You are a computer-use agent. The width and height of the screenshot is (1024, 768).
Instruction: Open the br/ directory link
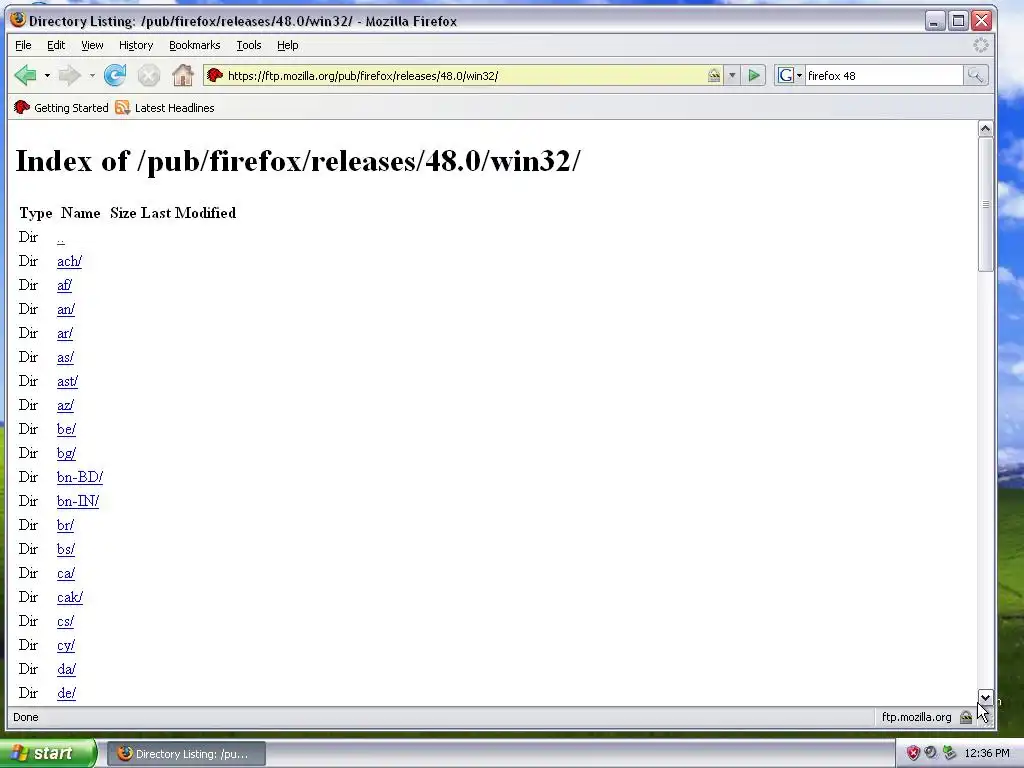pyautogui.click(x=65, y=525)
